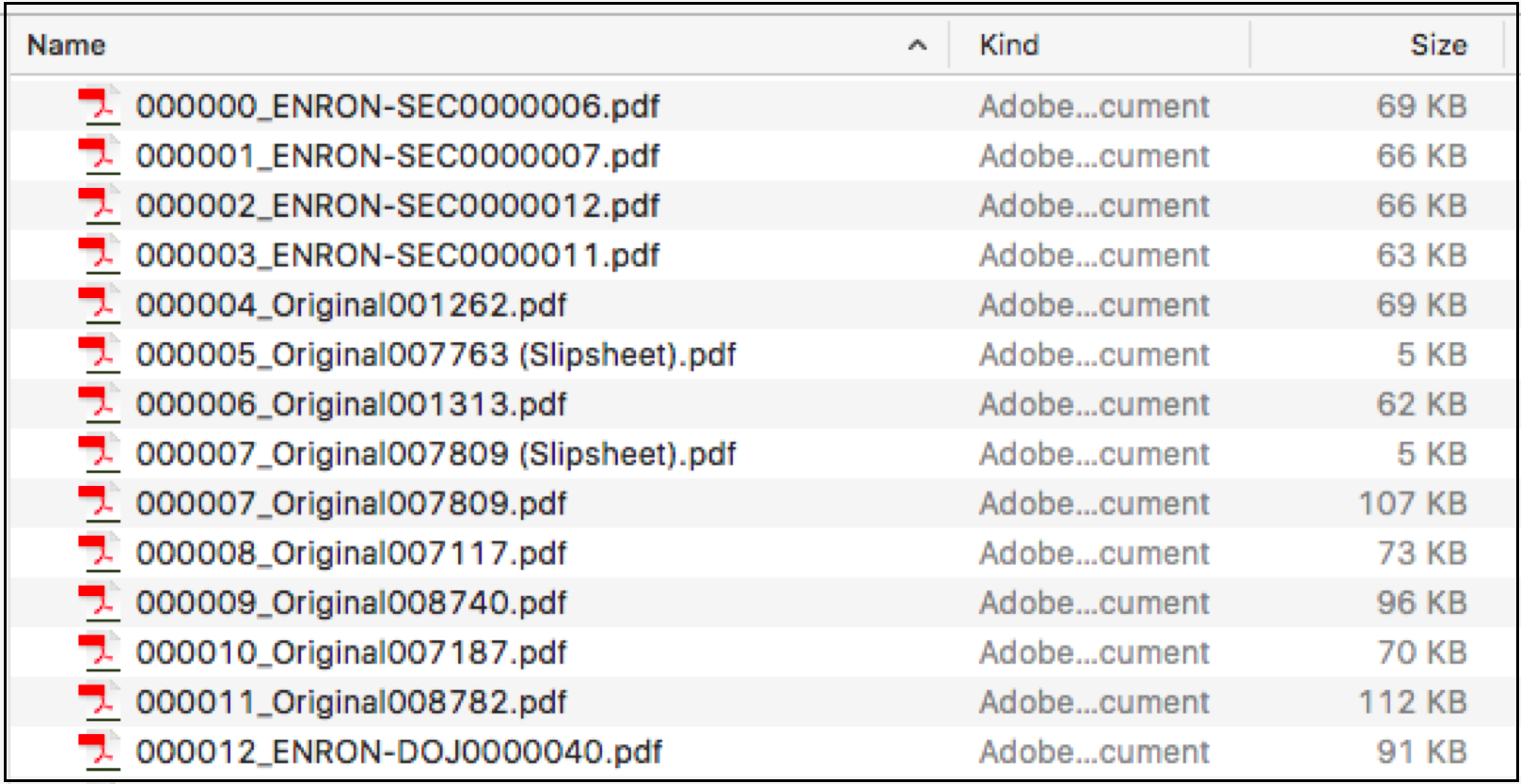
Task: Select PDF icon for 000003_ENRON-SEC0000011.pdf
Action: point(99,255)
